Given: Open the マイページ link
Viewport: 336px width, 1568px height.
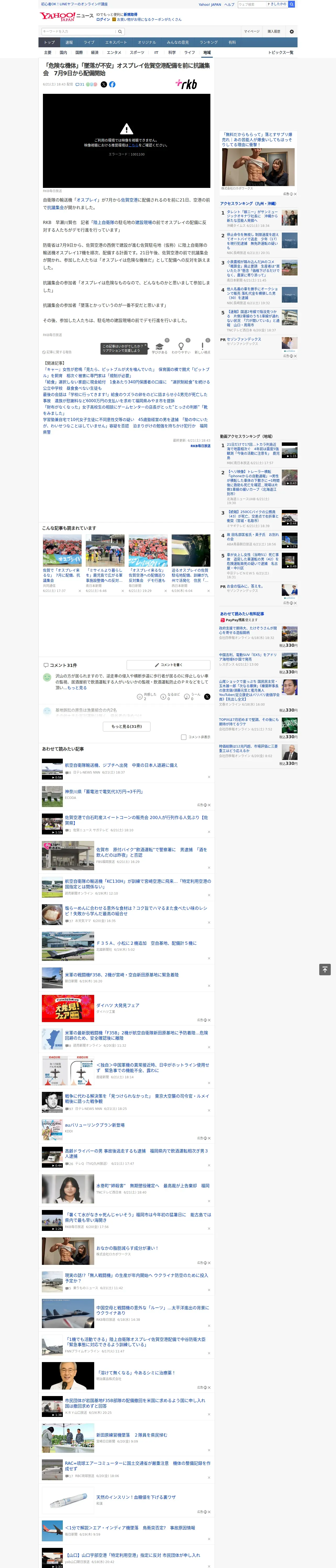Looking at the screenshot, I should pyautogui.click(x=252, y=31).
